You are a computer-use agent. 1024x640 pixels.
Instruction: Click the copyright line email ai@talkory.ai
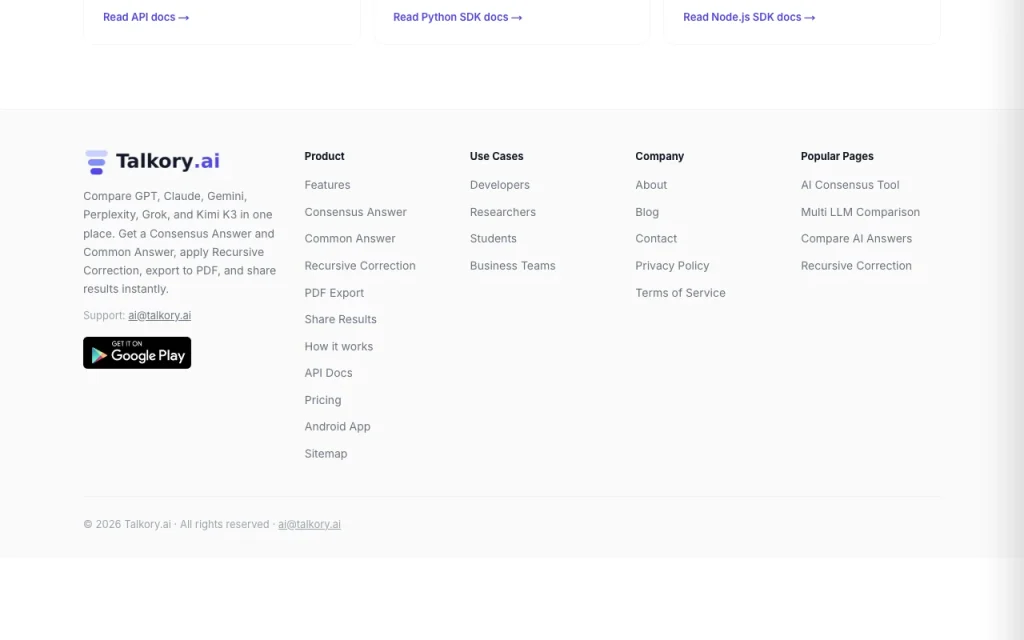(310, 524)
